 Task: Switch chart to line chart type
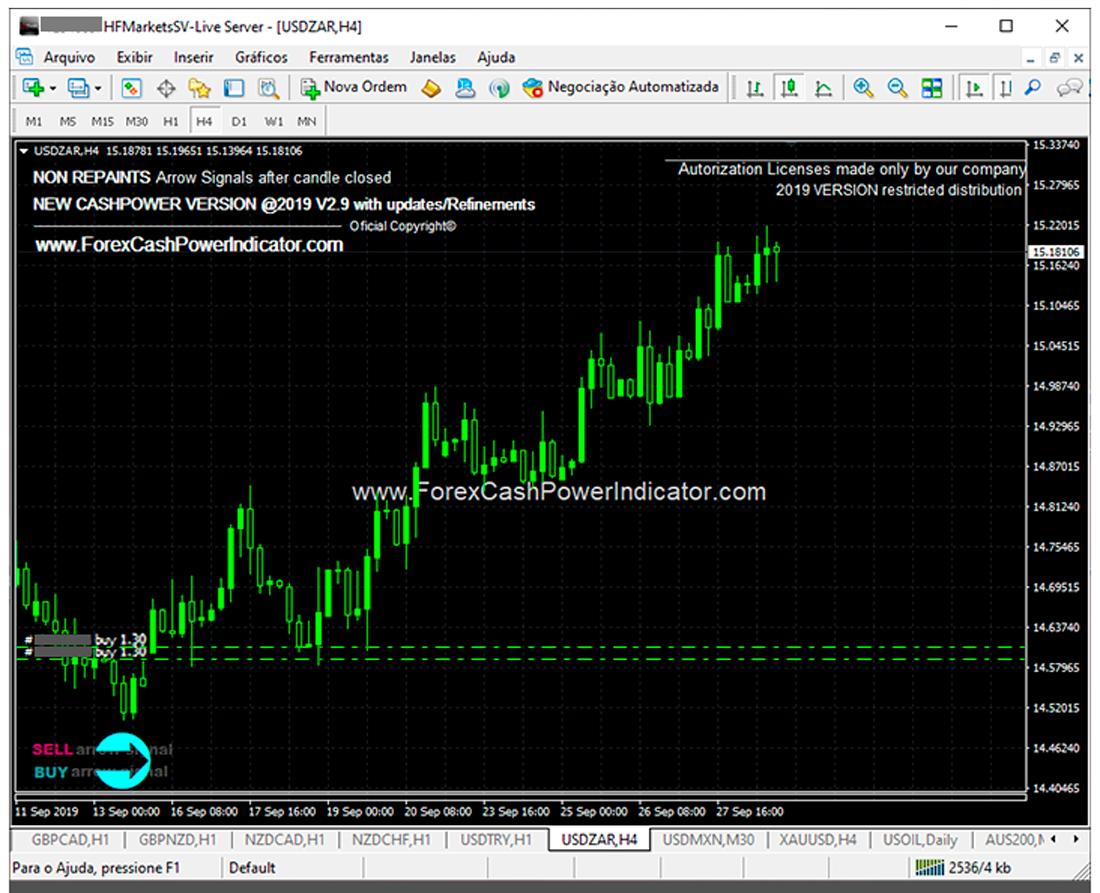point(824,88)
